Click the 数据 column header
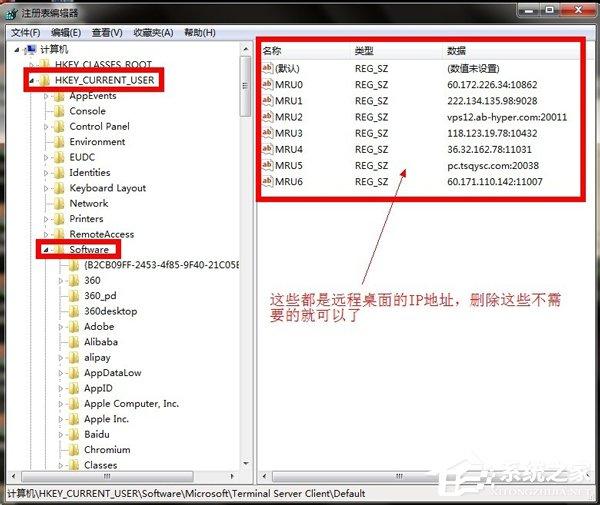This screenshot has height=505, width=600. pyautogui.click(x=458, y=50)
